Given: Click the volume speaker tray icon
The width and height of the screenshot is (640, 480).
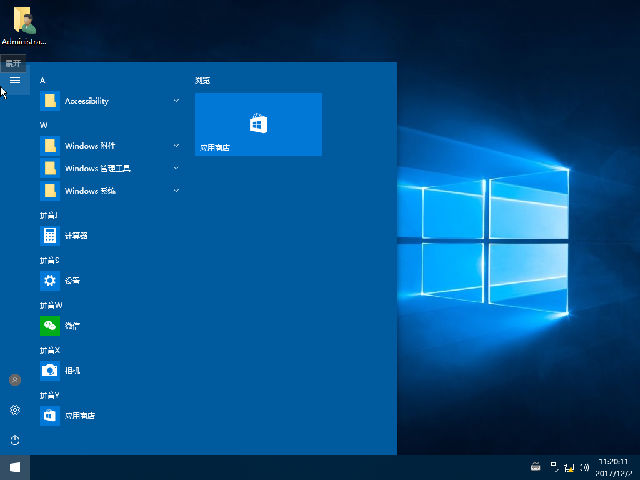Looking at the screenshot, I should pos(584,467).
